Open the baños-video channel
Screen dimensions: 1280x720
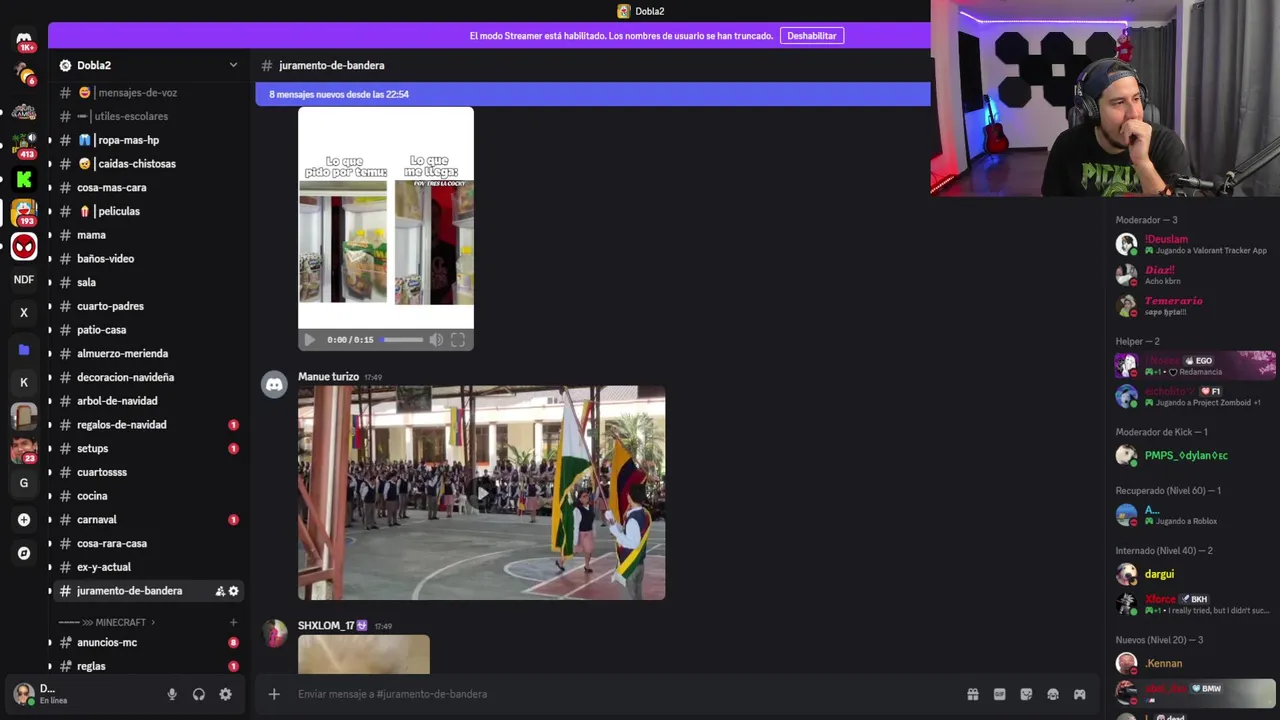click(x=149, y=259)
